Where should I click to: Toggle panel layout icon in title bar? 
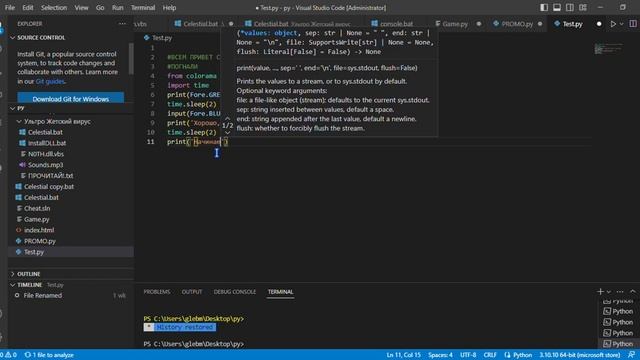tap(557, 7)
